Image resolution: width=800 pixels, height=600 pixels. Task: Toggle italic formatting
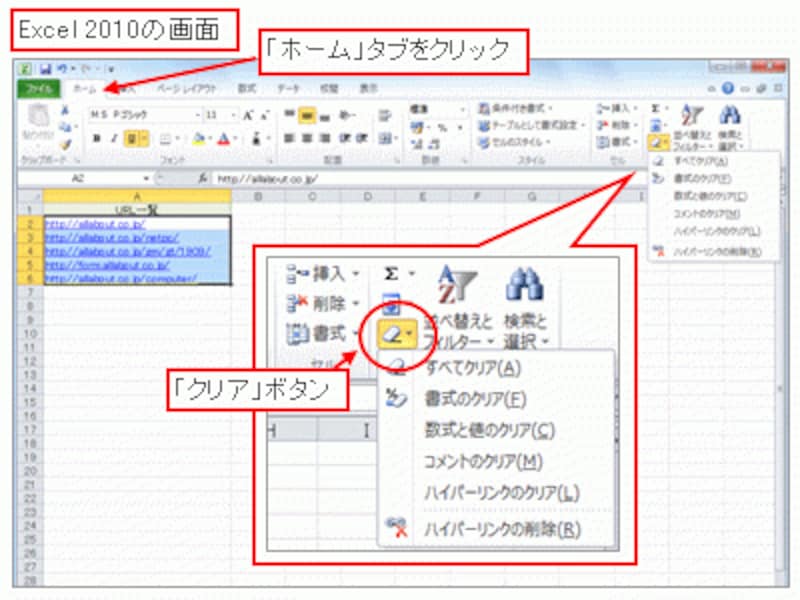[114, 138]
